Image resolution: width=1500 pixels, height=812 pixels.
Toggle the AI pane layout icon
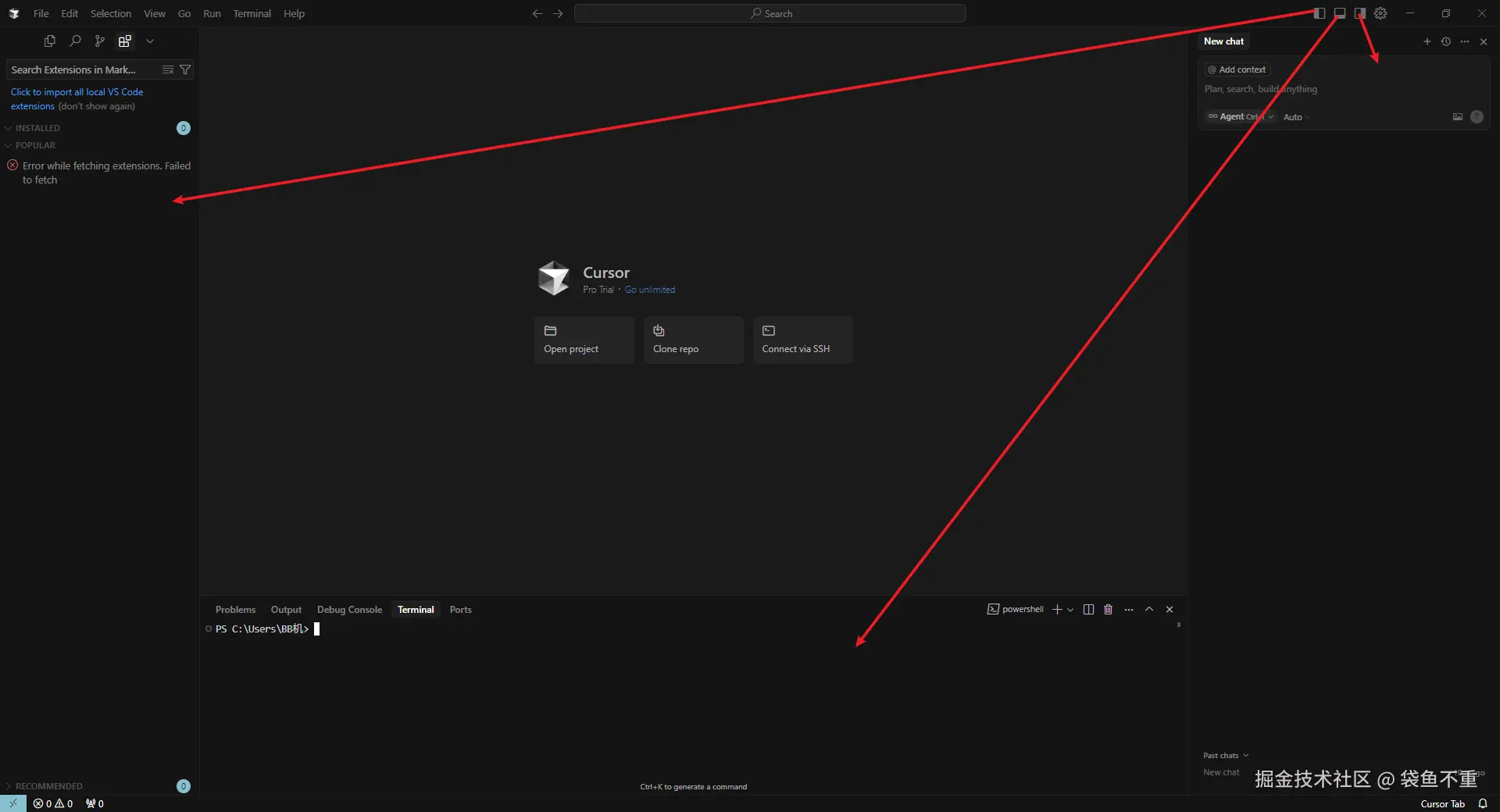[1360, 13]
